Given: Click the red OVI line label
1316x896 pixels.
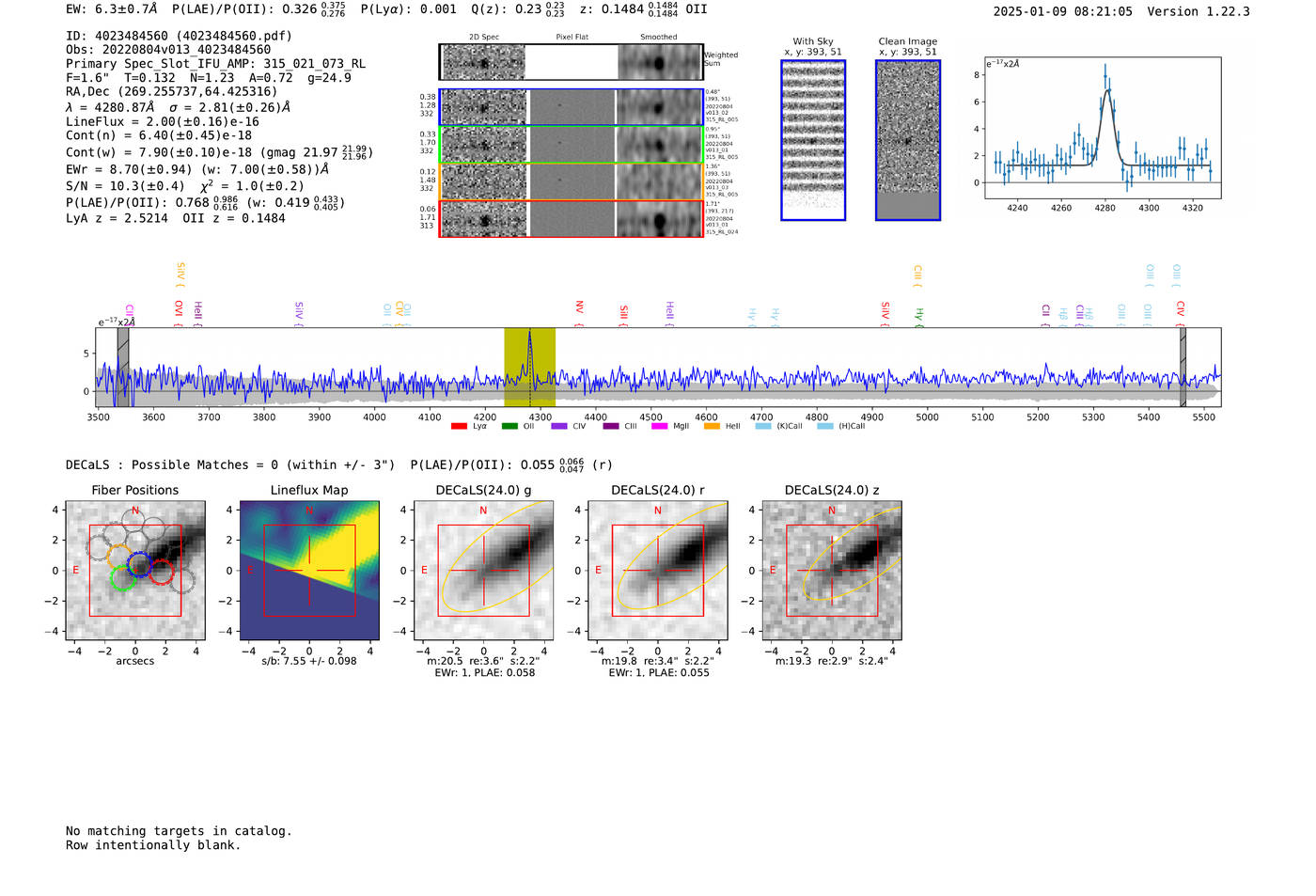Looking at the screenshot, I should (179, 313).
